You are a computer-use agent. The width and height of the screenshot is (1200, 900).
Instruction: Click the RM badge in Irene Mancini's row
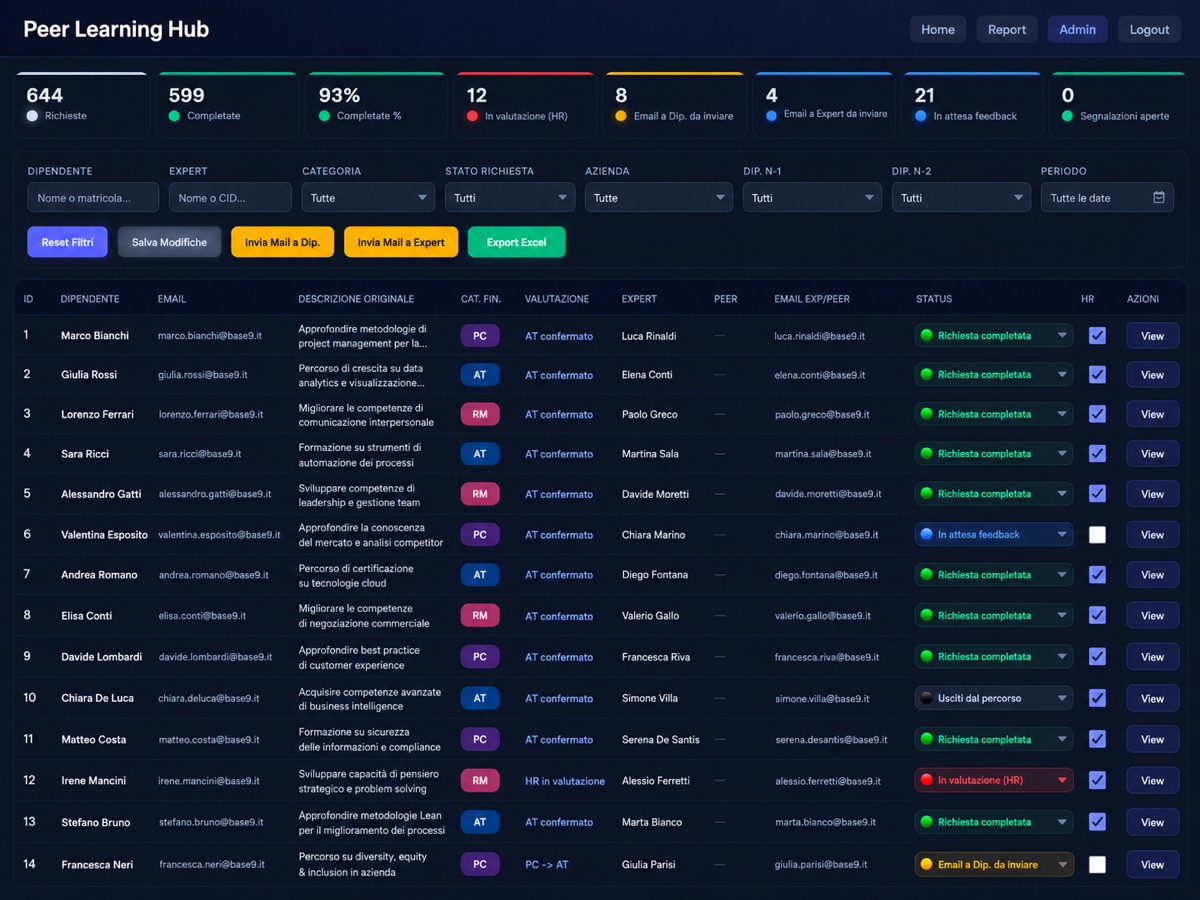[x=480, y=781]
